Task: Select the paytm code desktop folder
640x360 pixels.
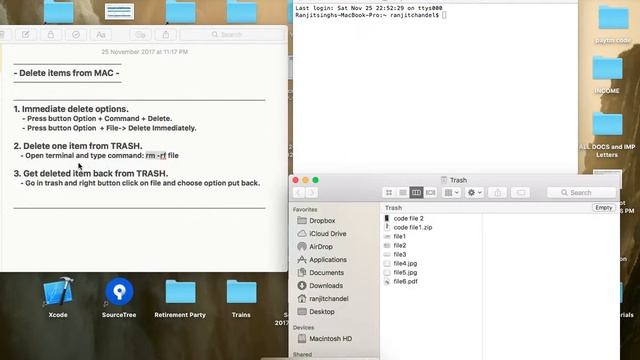Action: point(613,19)
